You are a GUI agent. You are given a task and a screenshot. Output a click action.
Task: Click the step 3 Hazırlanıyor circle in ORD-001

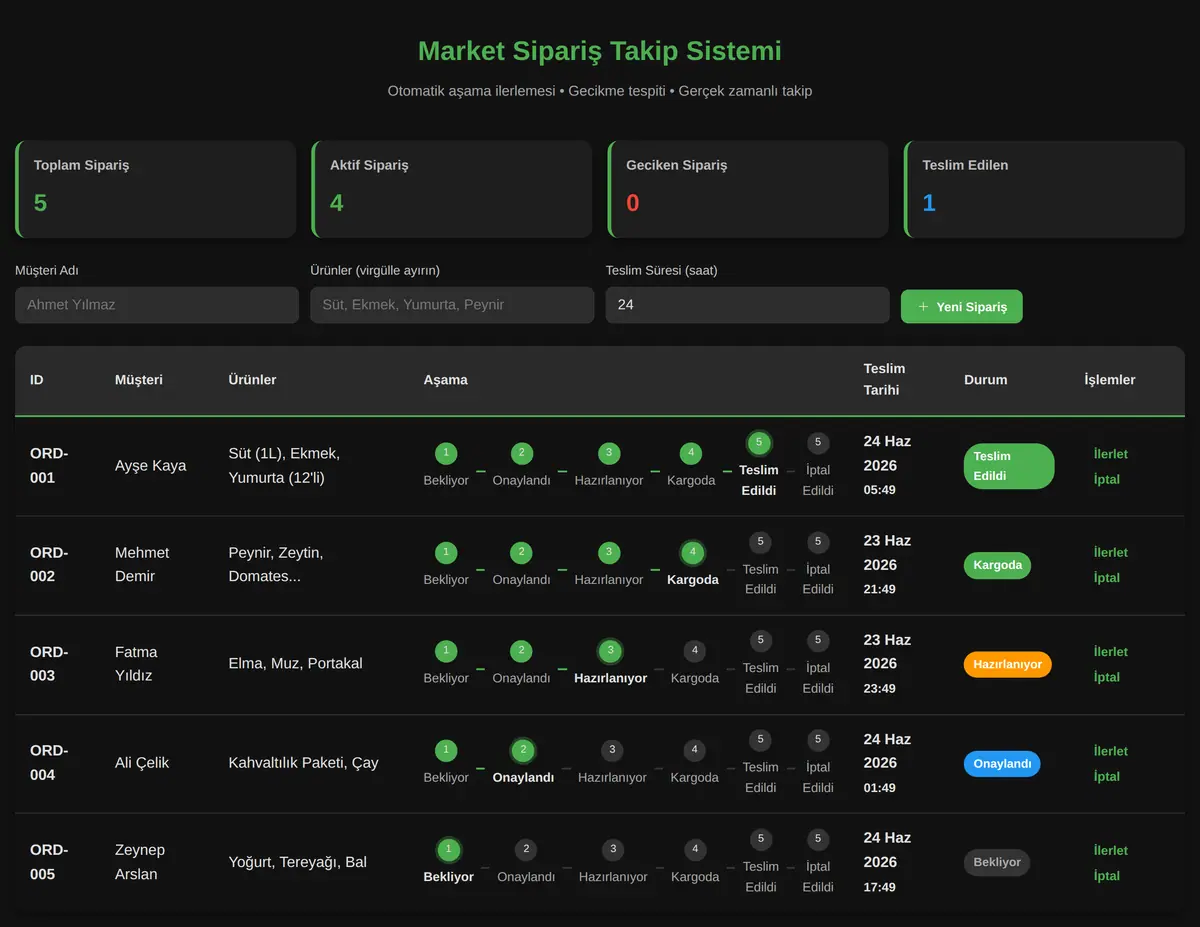point(609,453)
